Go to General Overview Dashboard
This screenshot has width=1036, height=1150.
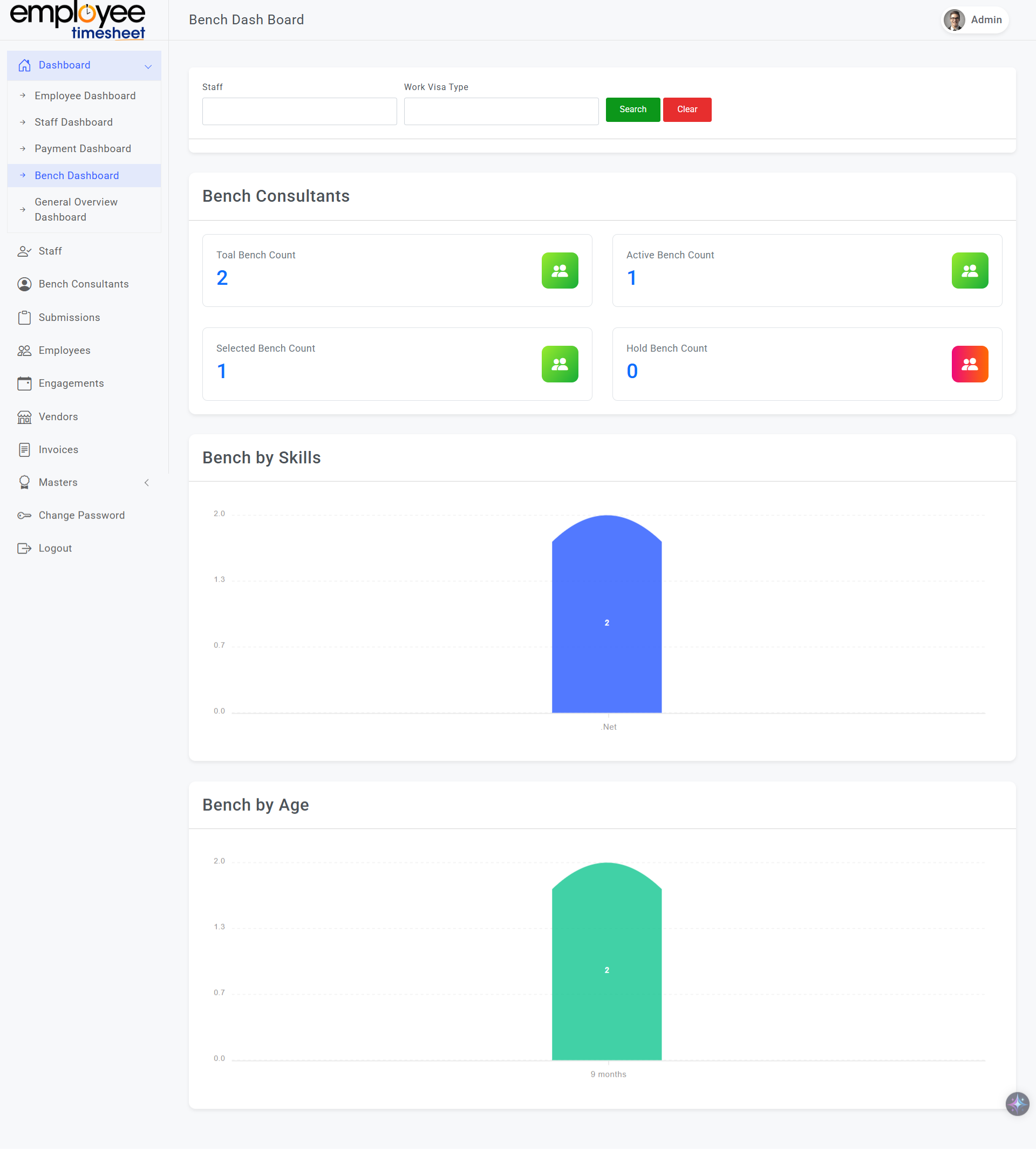(76, 209)
